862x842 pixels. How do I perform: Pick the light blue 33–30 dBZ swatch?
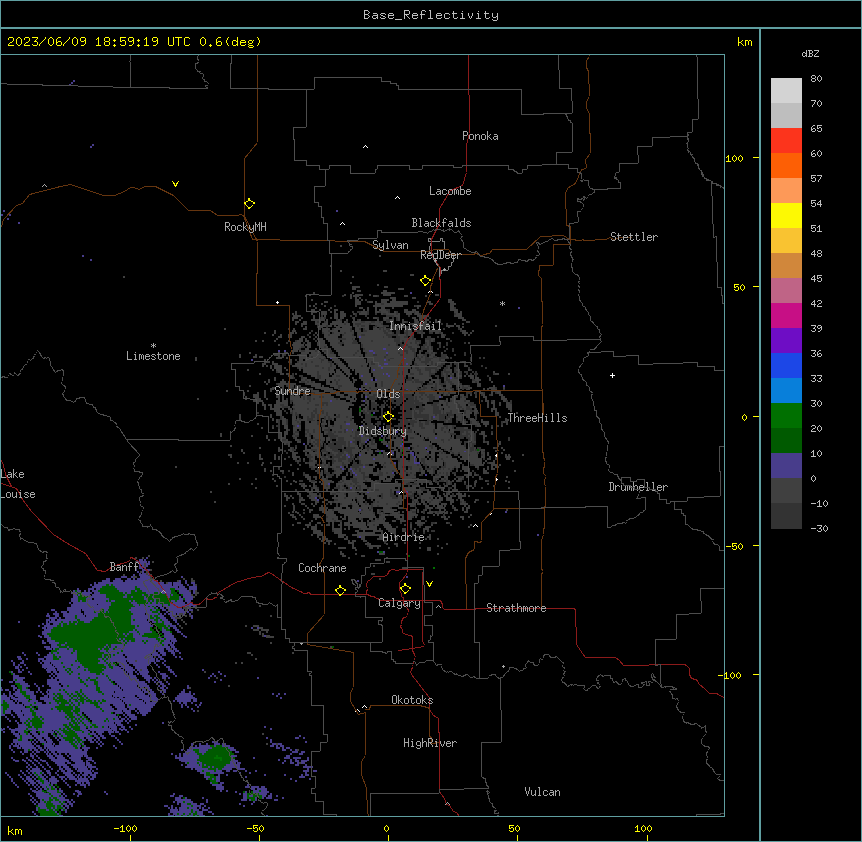(786, 390)
